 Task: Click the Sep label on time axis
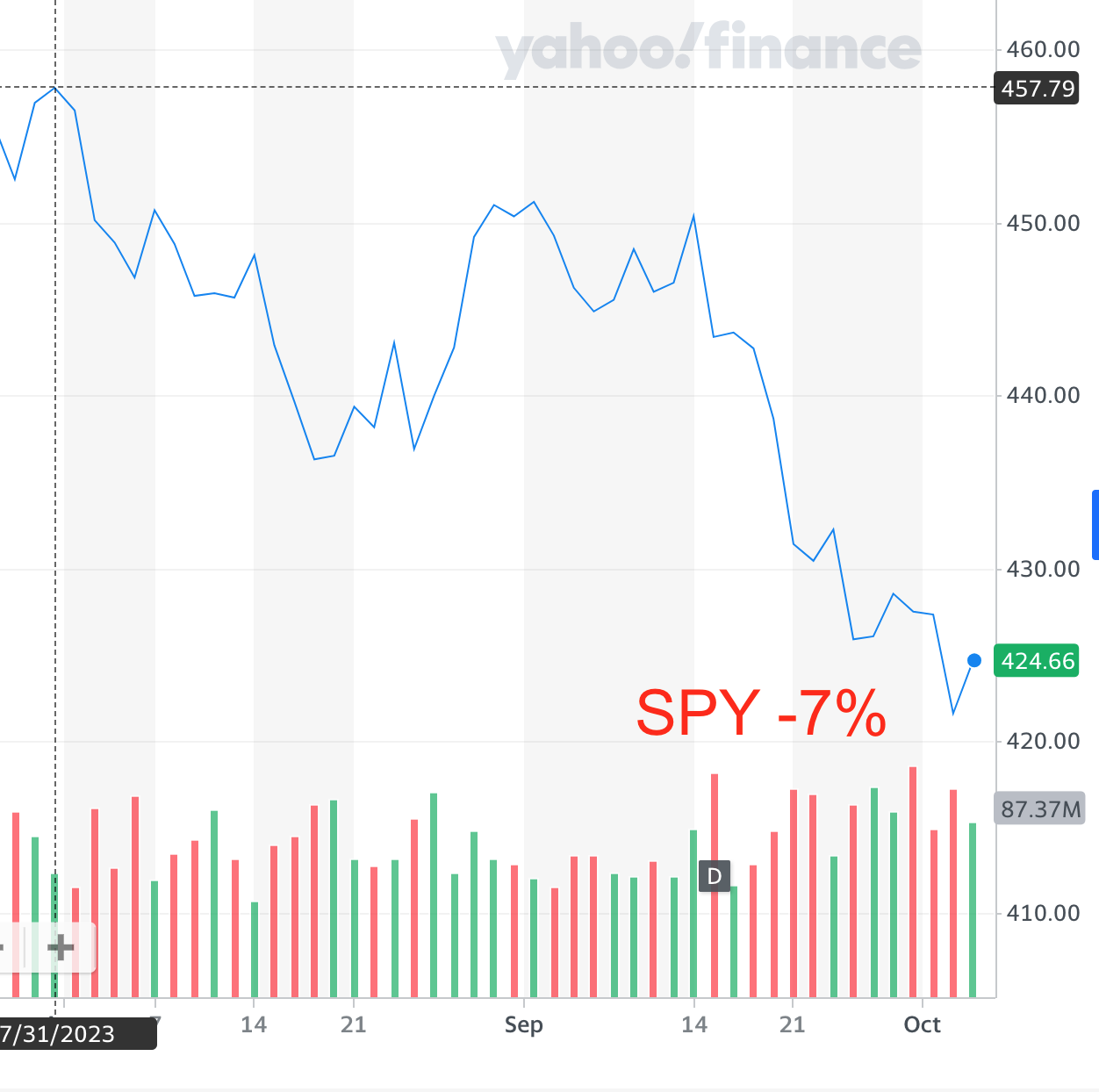click(524, 1024)
